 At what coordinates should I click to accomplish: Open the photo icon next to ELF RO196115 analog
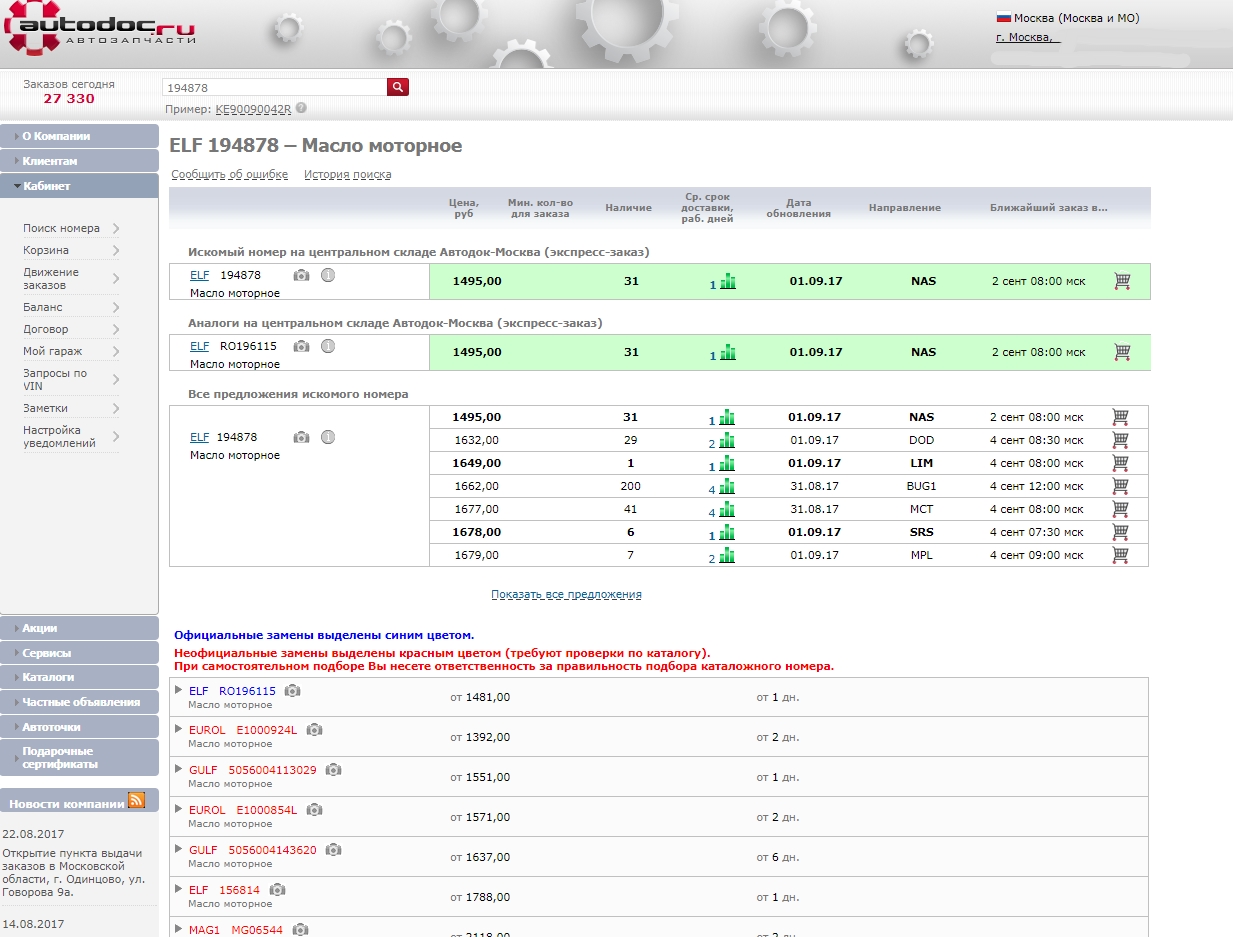pyautogui.click(x=301, y=347)
